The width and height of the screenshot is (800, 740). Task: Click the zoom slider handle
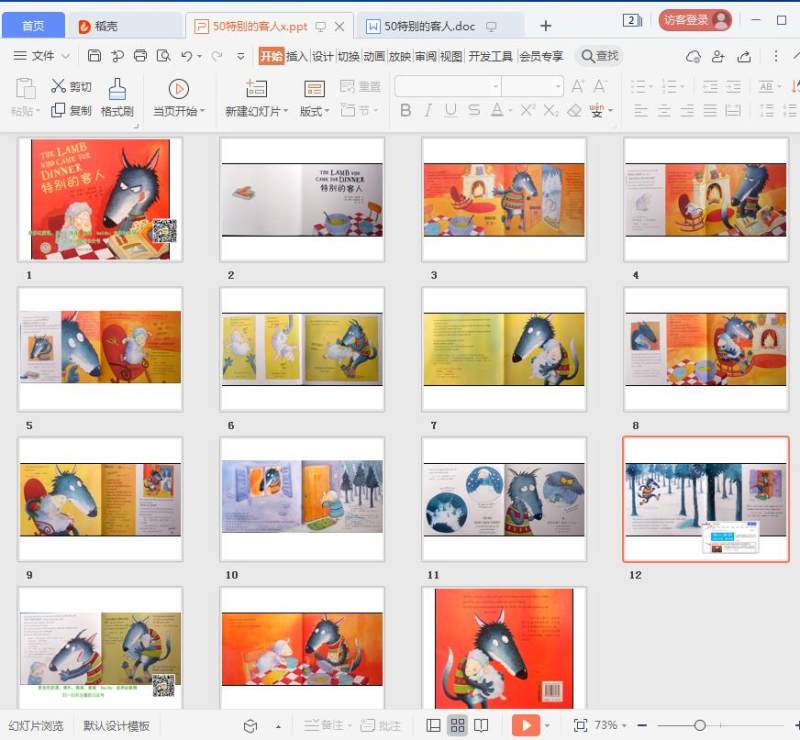coord(699,725)
